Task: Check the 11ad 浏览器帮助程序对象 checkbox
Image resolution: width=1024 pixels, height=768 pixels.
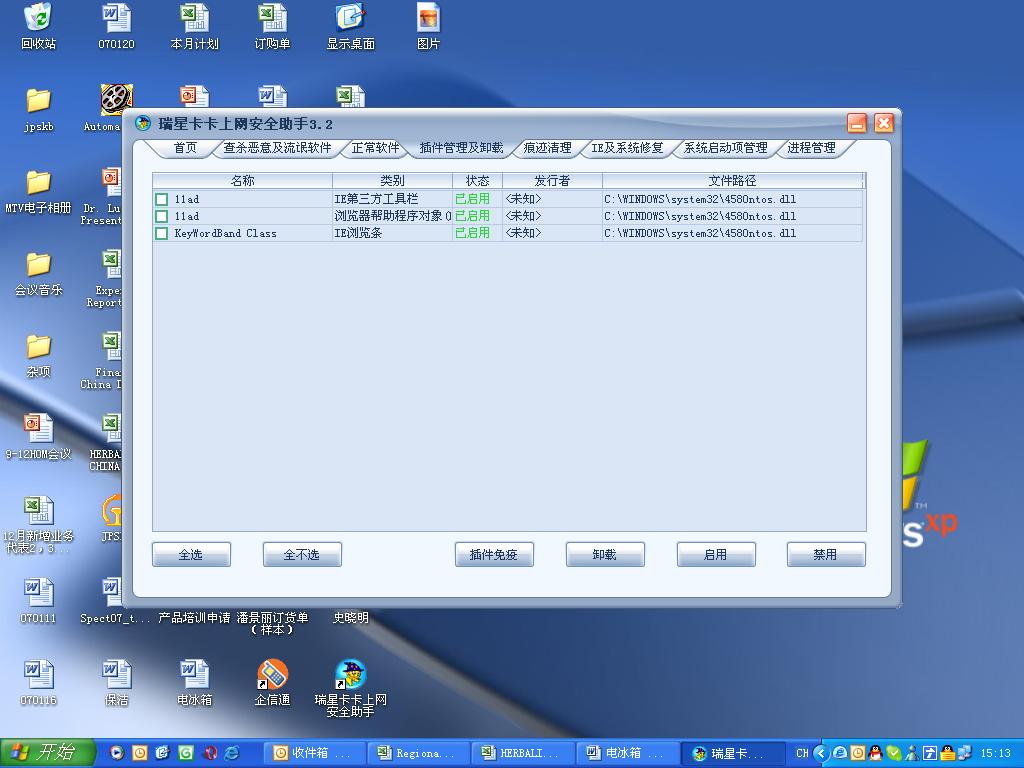Action: (x=161, y=216)
